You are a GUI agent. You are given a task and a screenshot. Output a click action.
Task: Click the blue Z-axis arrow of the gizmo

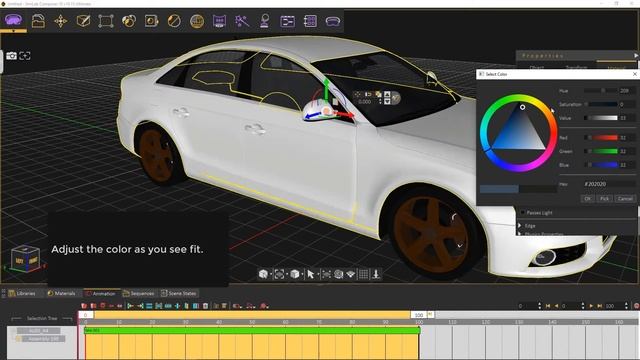pyautogui.click(x=312, y=117)
